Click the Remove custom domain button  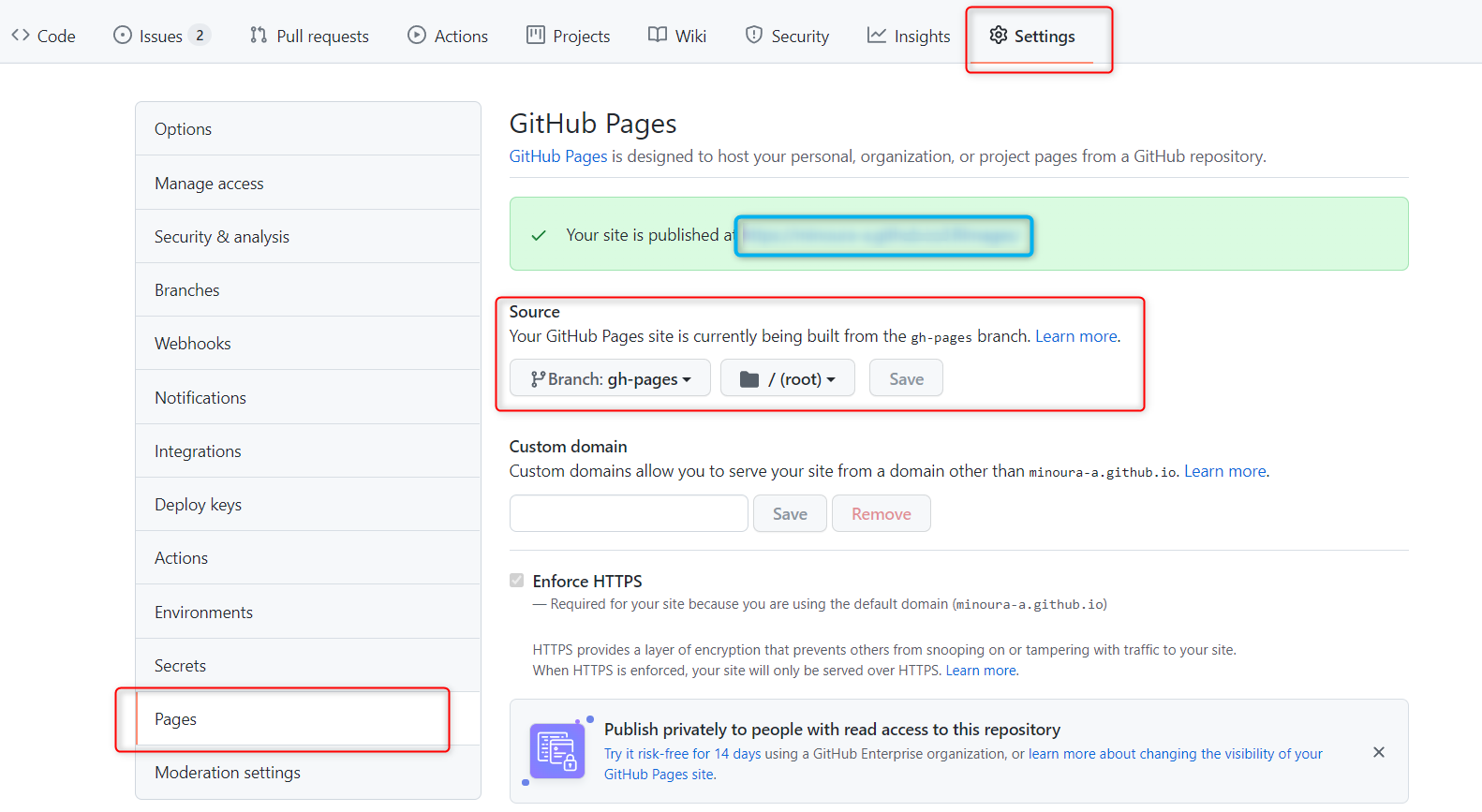coord(882,513)
